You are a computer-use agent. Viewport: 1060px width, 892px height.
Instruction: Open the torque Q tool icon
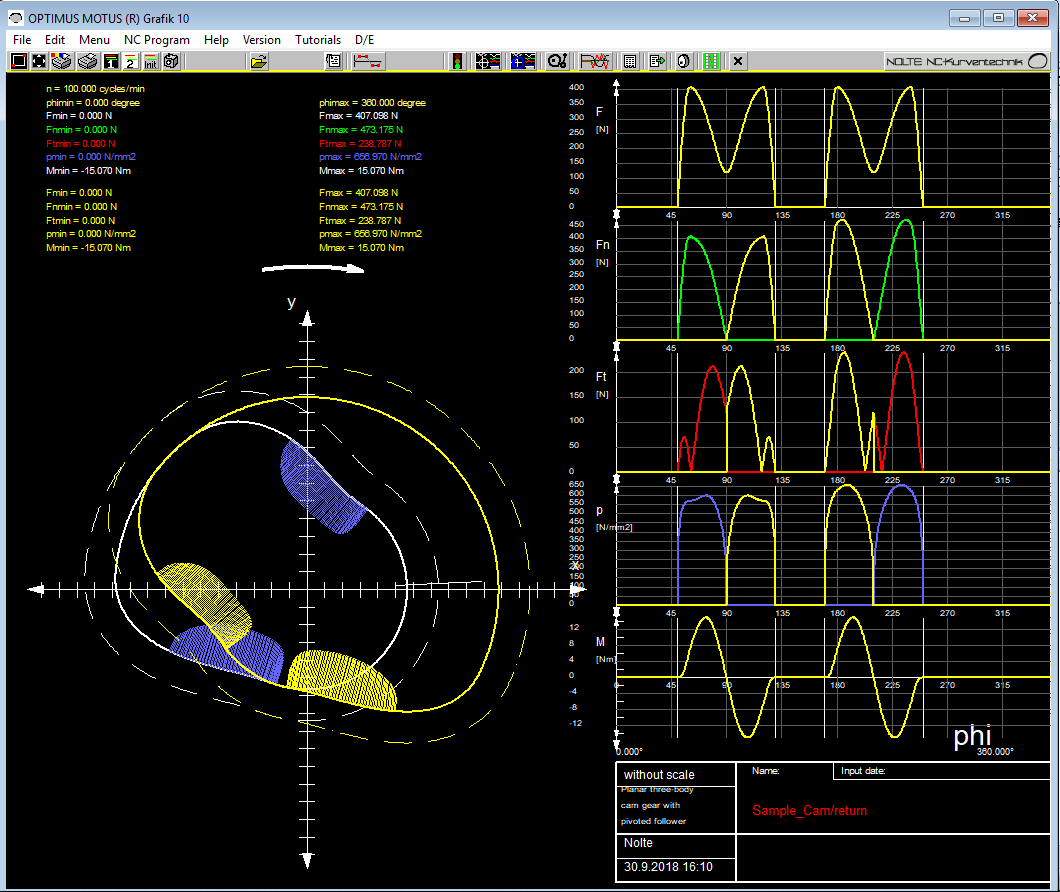click(x=558, y=61)
